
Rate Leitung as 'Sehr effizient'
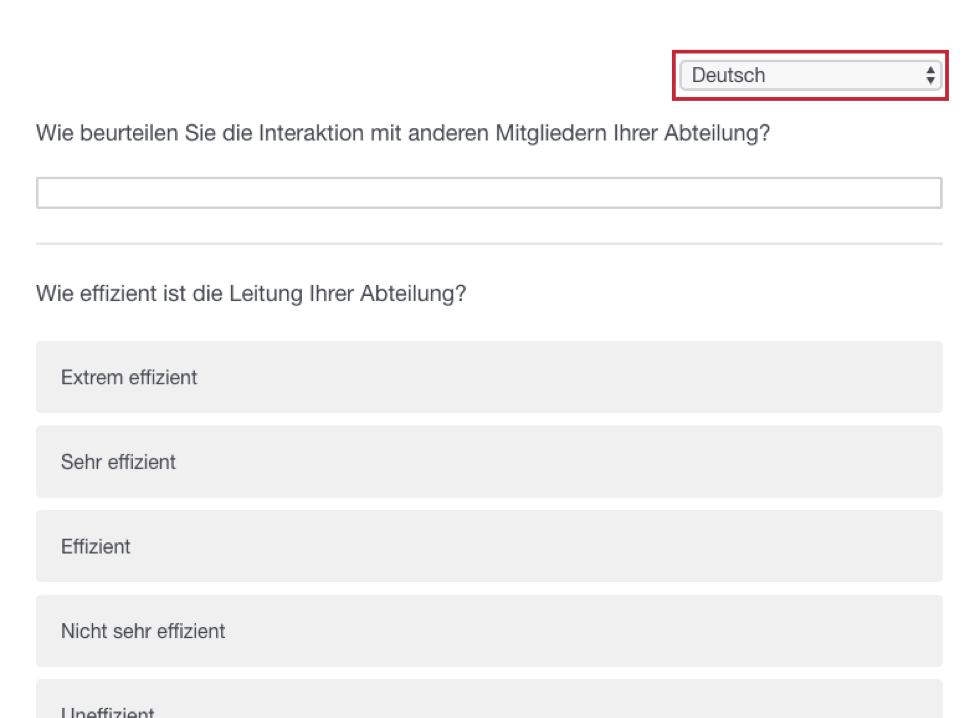click(489, 461)
